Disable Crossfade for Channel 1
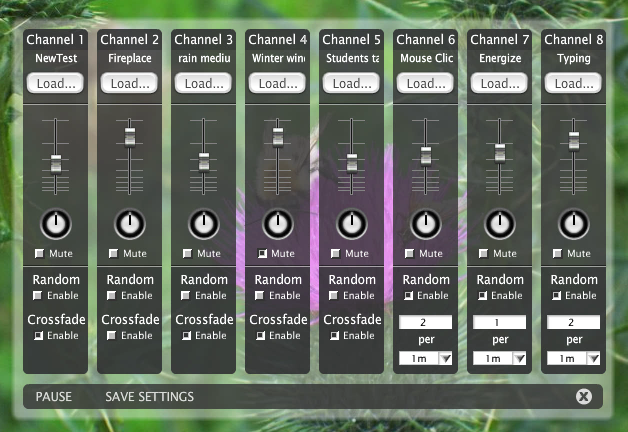Screen dimensions: 628x432 pos(38,336)
